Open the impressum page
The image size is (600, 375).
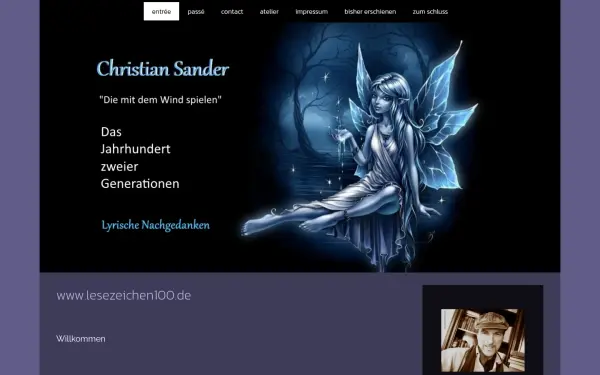(x=311, y=11)
